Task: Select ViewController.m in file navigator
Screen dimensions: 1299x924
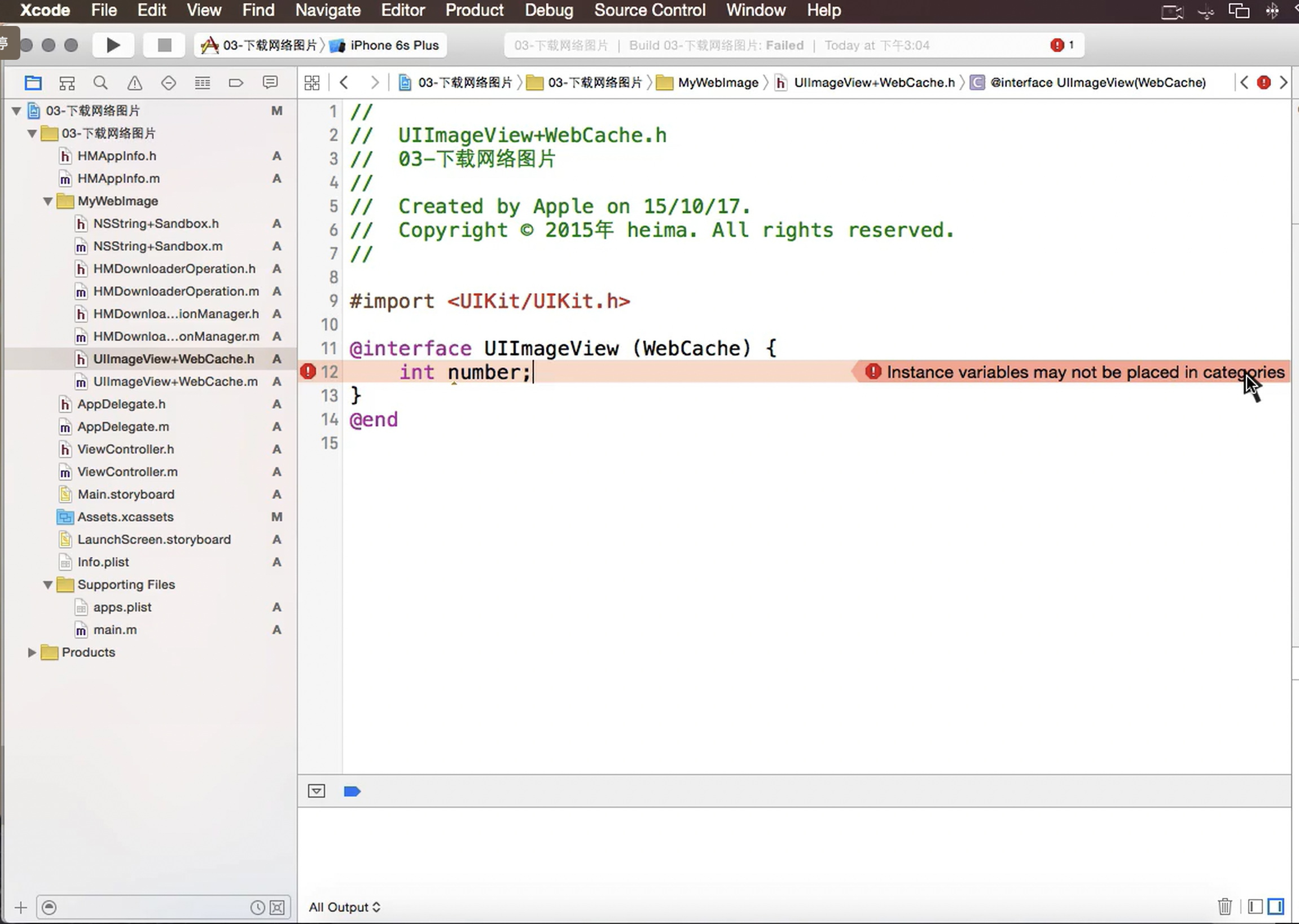Action: 128,472
